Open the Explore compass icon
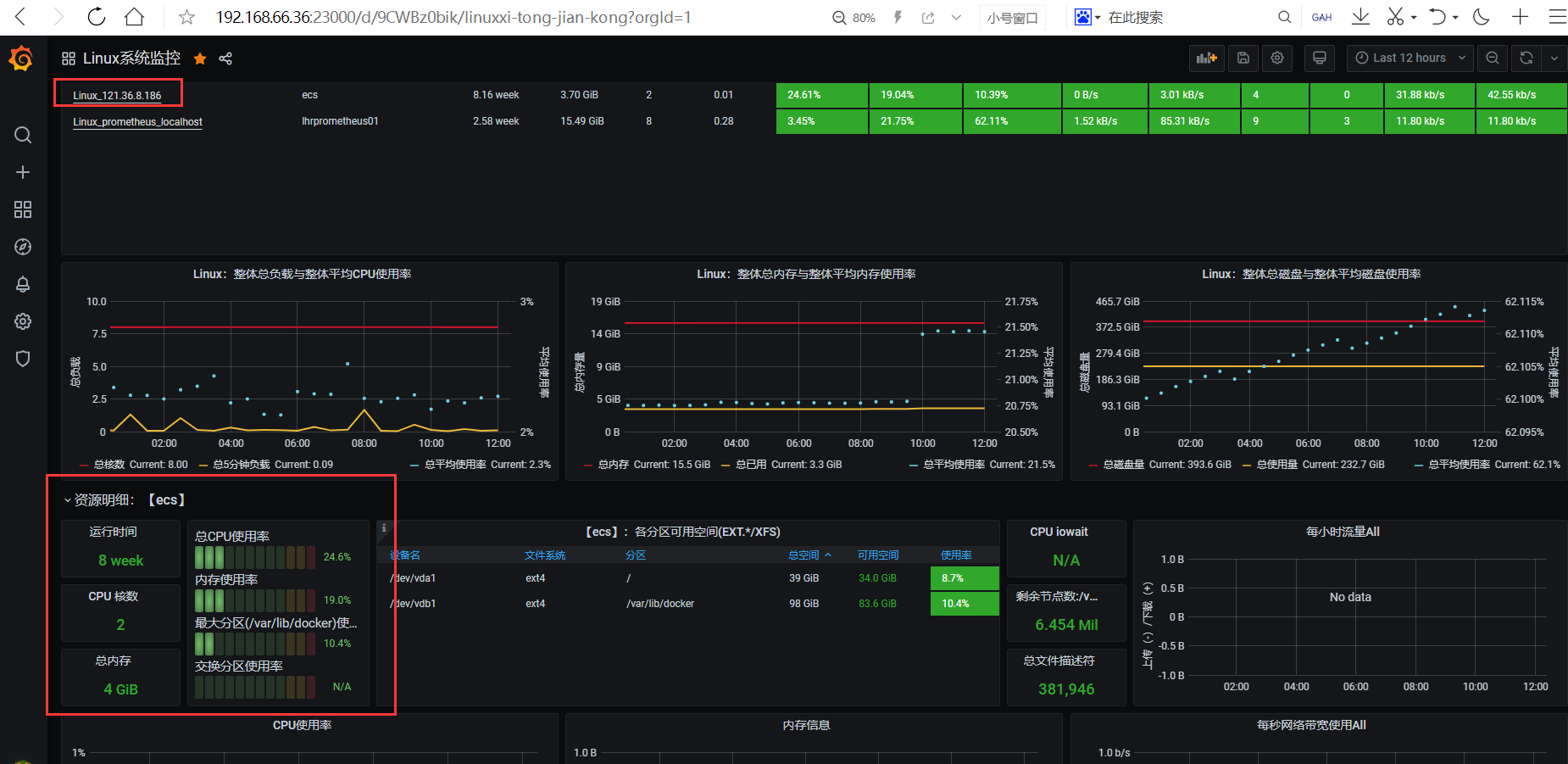This screenshot has width=1568, height=764. (23, 247)
